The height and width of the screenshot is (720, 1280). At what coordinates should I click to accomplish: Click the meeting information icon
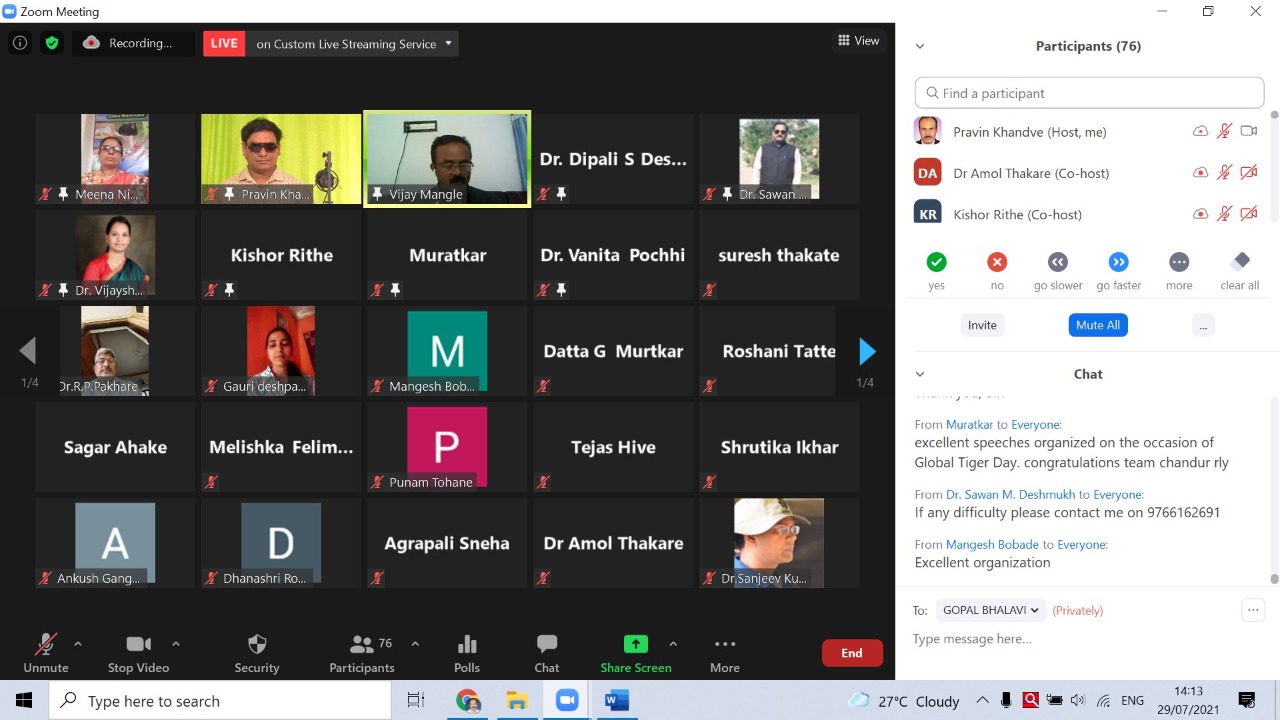click(20, 43)
